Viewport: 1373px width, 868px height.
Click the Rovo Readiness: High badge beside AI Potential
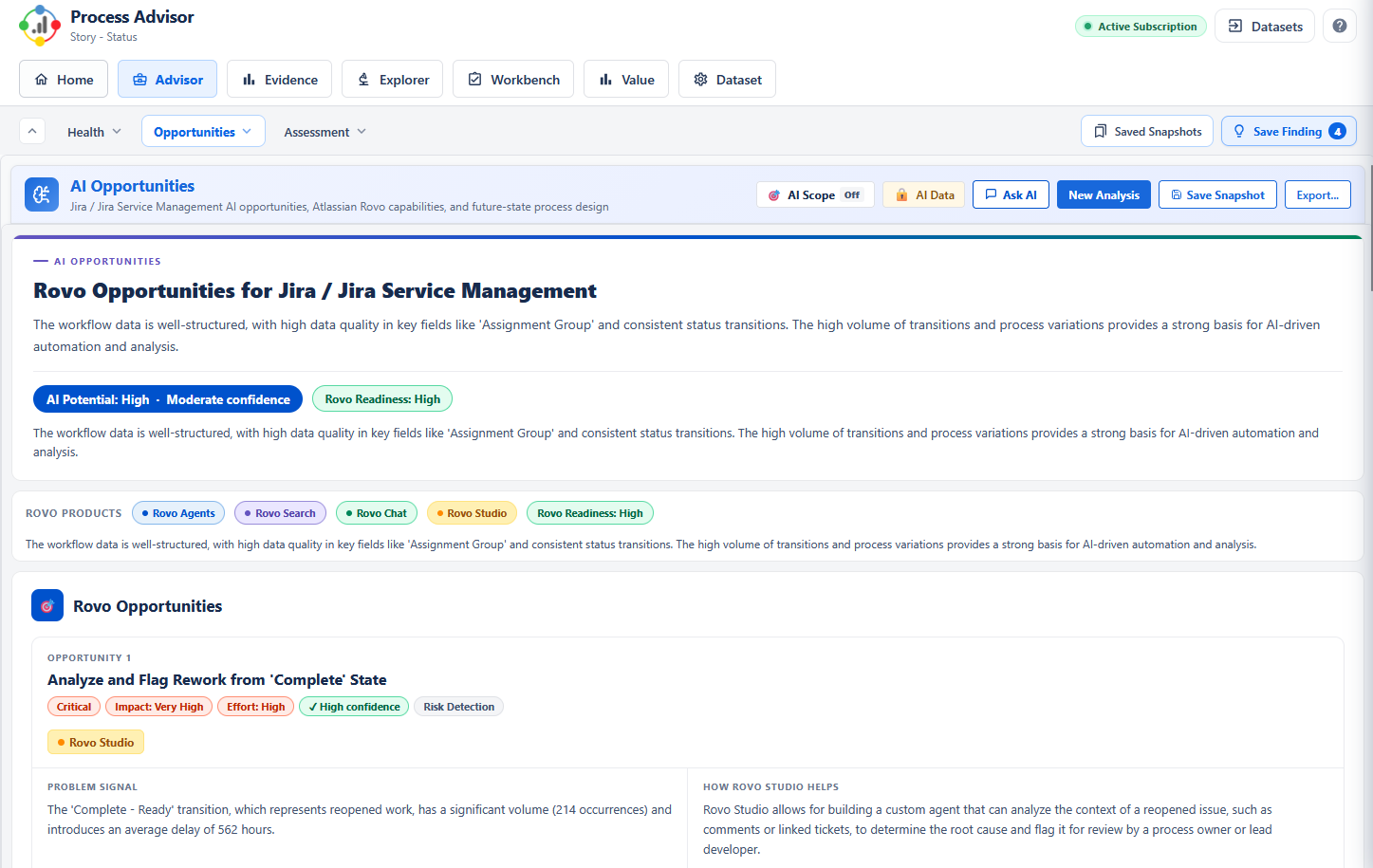pos(382,399)
